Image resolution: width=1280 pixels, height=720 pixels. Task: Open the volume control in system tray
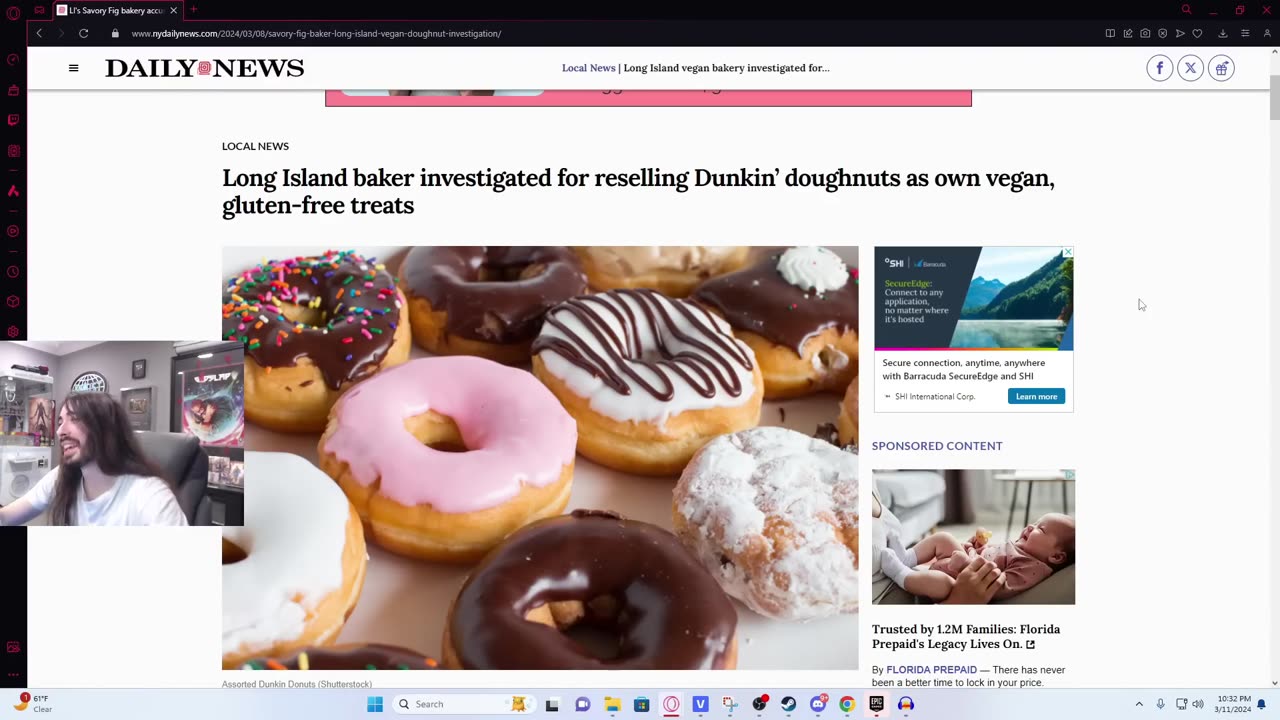(x=1198, y=704)
